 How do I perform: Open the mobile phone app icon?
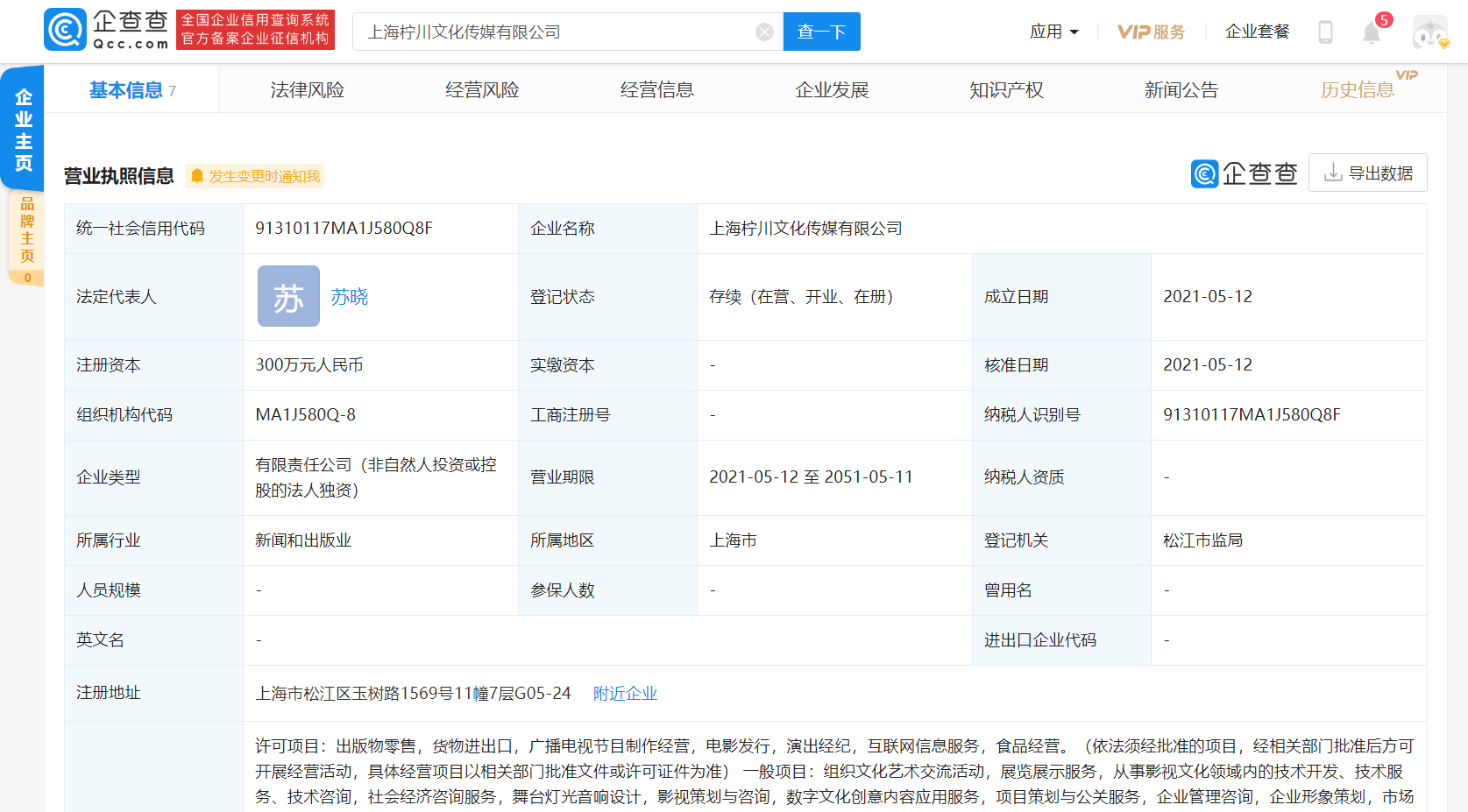1325,32
